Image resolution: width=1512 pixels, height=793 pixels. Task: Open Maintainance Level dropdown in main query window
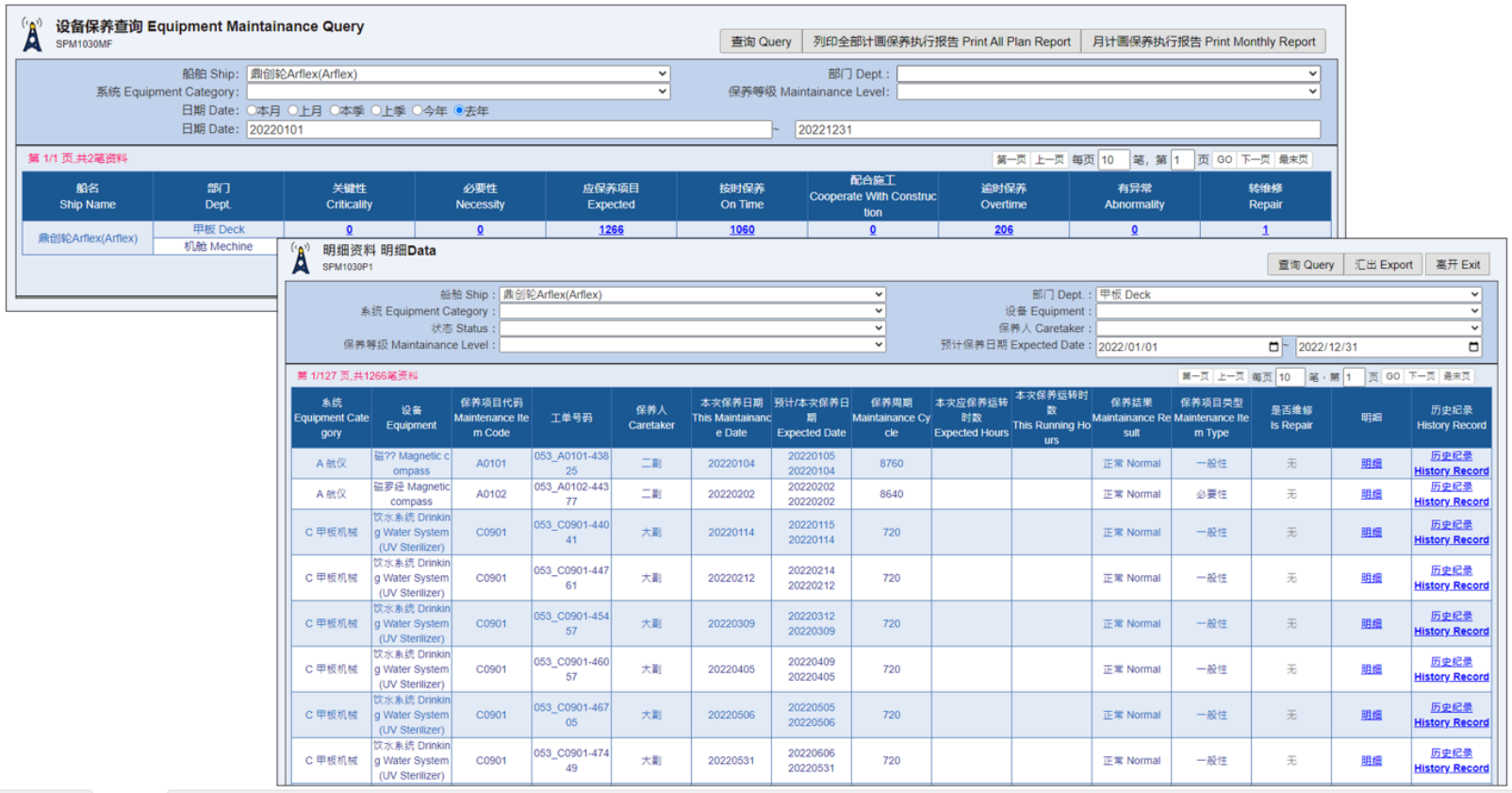point(1109,91)
